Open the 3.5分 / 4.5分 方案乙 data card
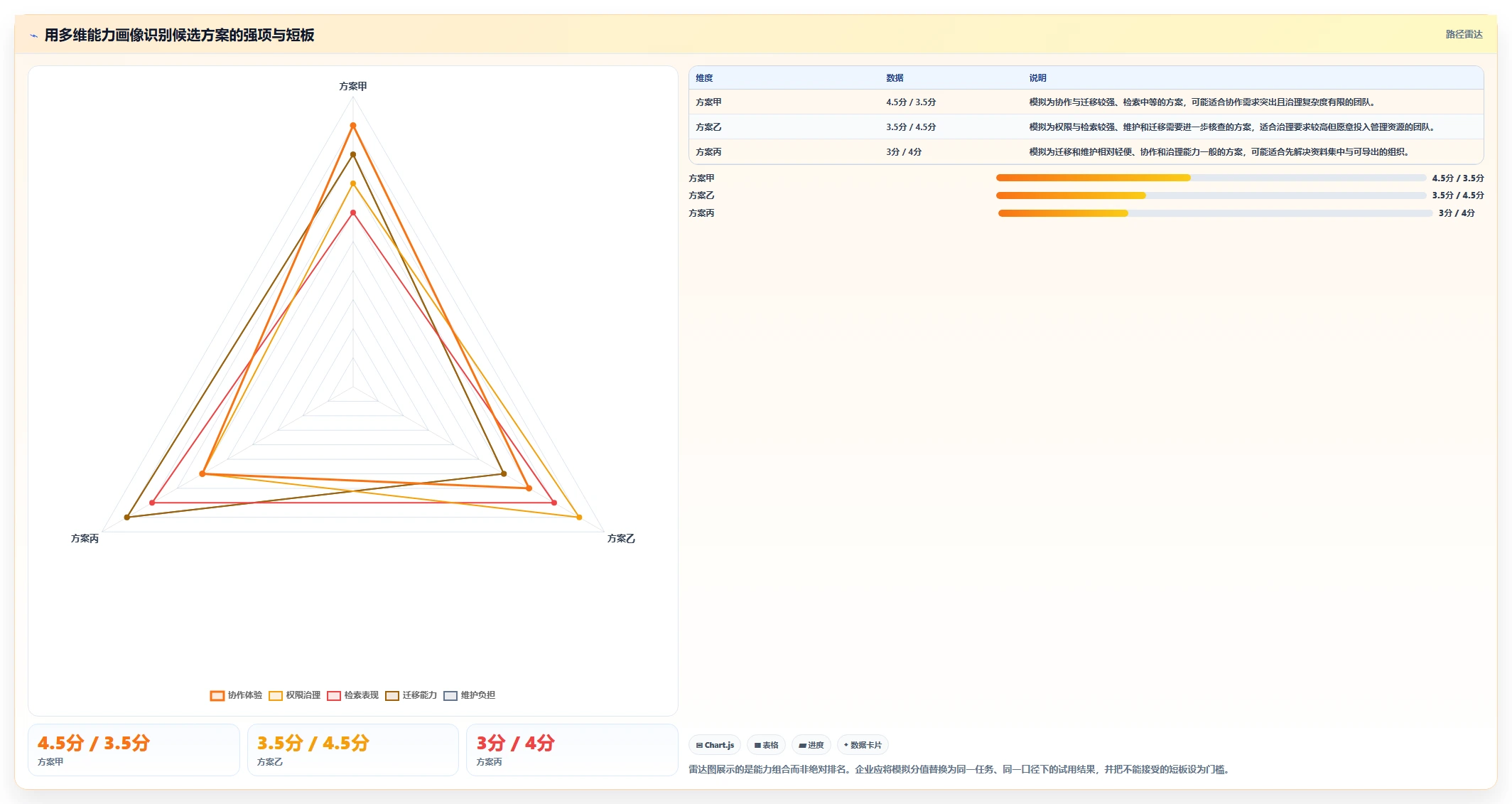This screenshot has height=804, width=1512. (353, 750)
